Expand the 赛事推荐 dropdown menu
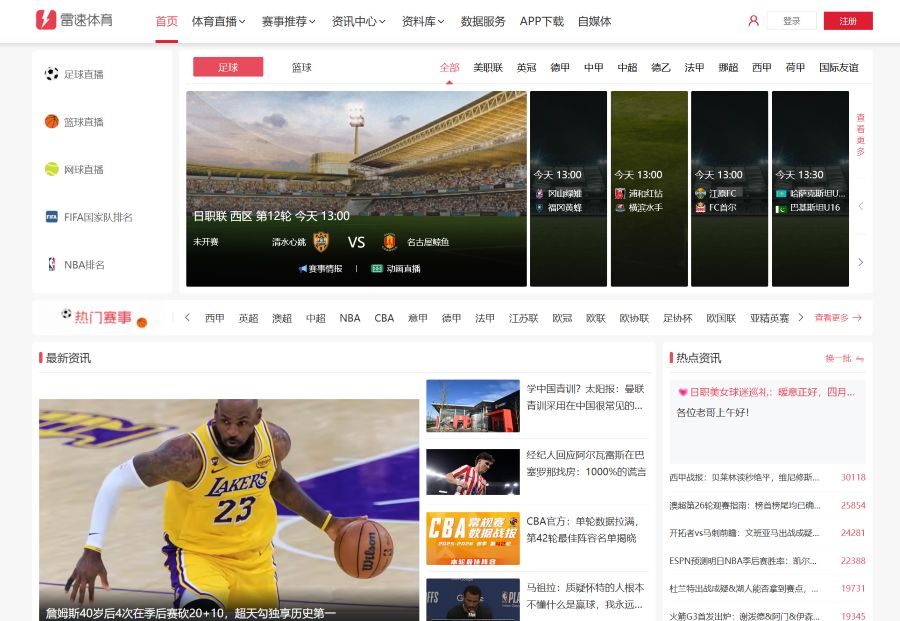Screen dimensions: 900x621 click(288, 21)
